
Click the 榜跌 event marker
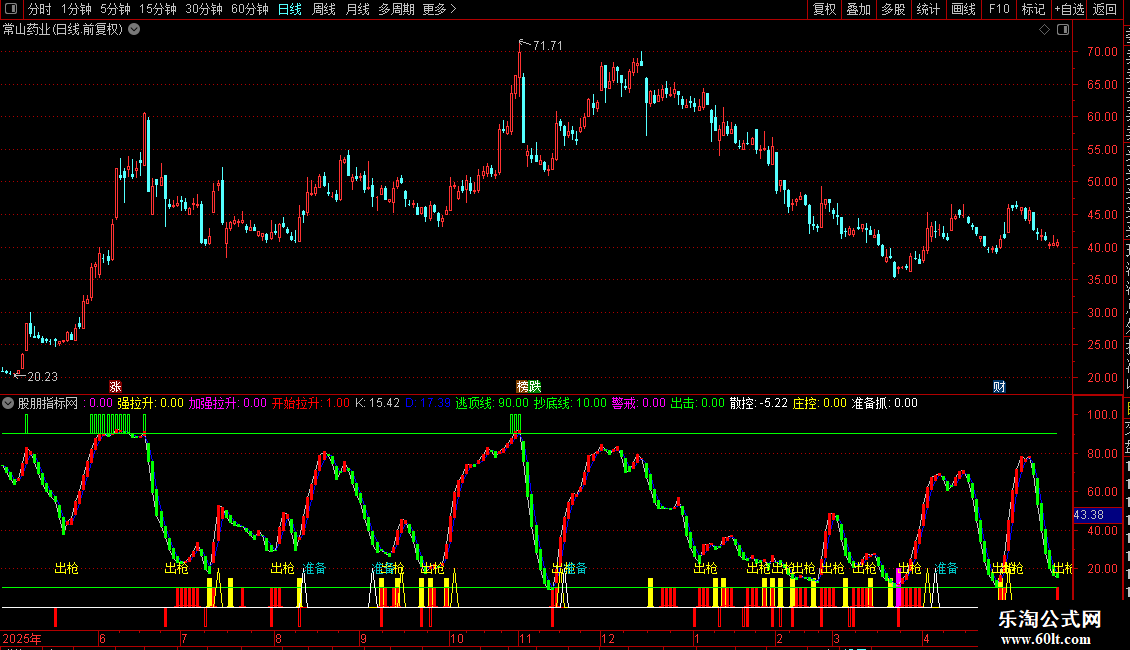pos(528,387)
